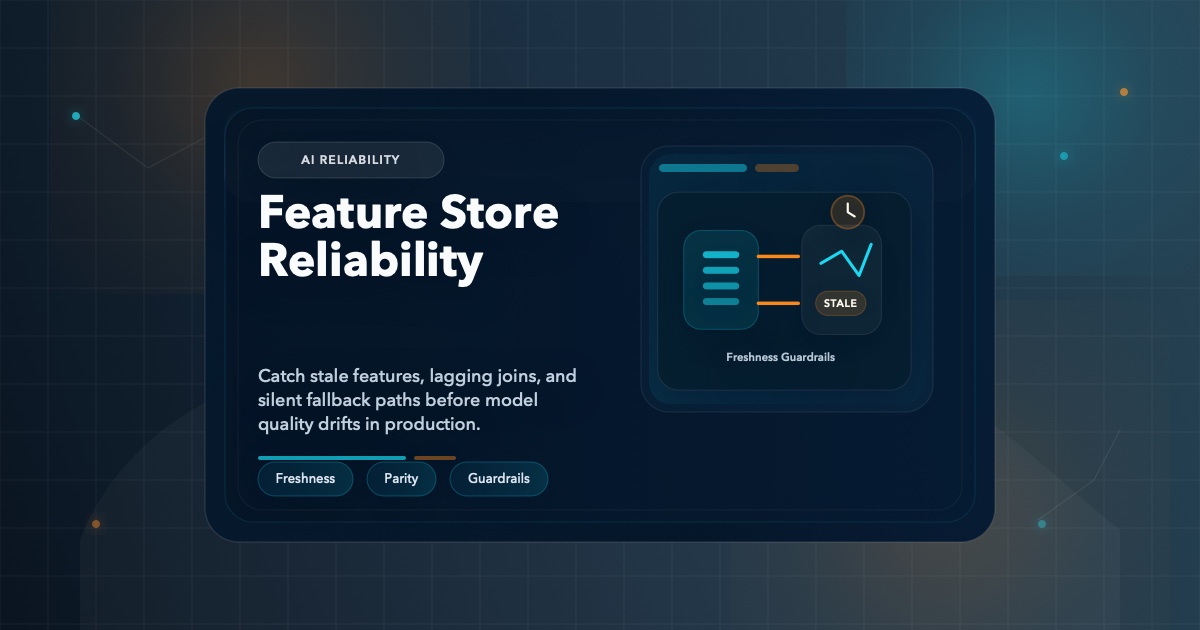Enable the Guardrails chip
Image resolution: width=1200 pixels, height=630 pixels.
tap(499, 479)
